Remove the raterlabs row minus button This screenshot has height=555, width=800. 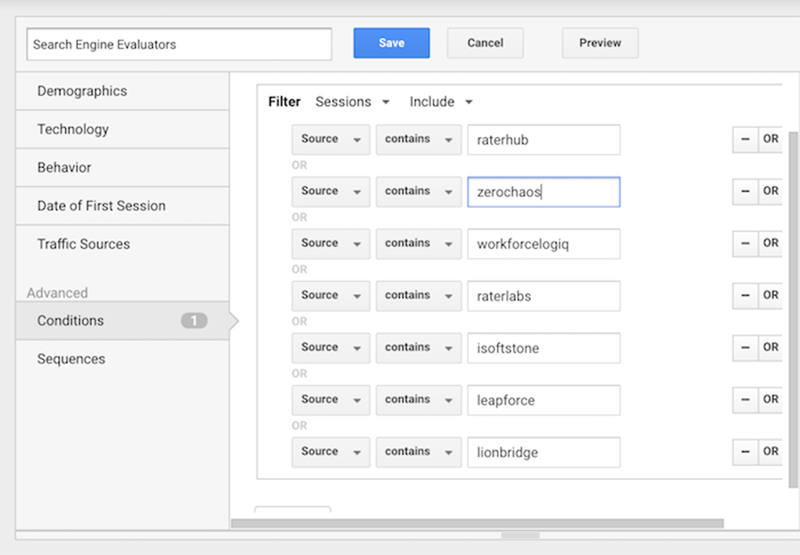(x=745, y=295)
